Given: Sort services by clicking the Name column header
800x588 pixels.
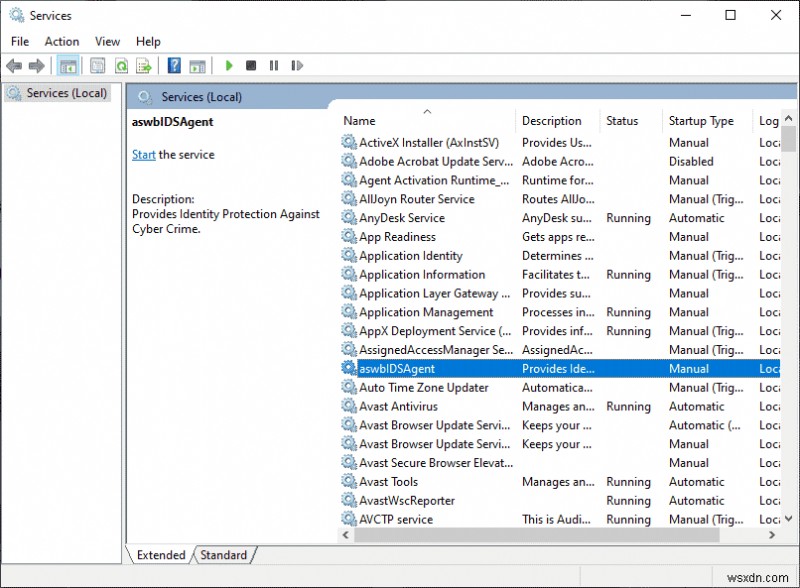Looking at the screenshot, I should pyautogui.click(x=359, y=120).
